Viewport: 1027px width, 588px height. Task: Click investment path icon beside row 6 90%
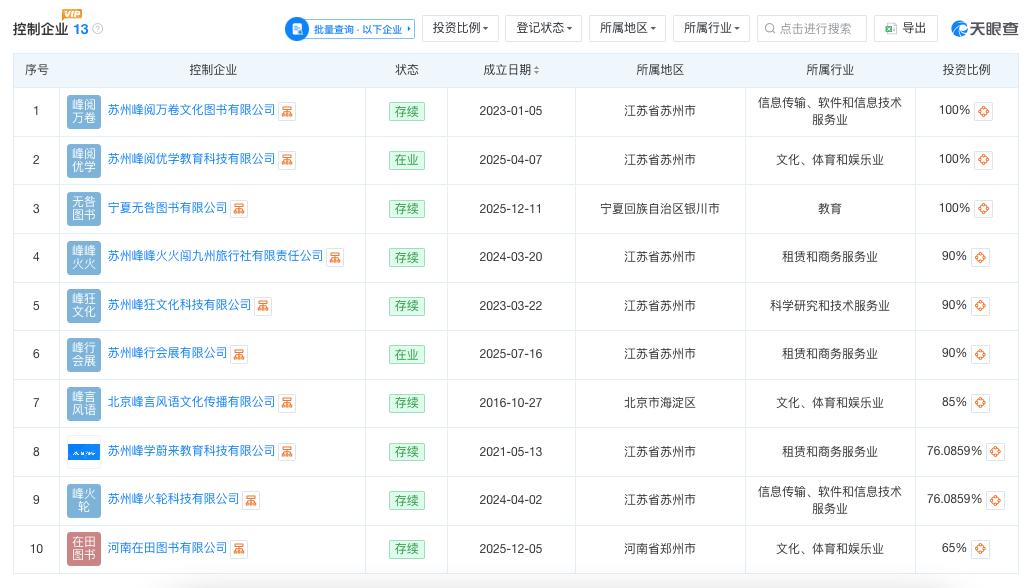click(x=980, y=354)
